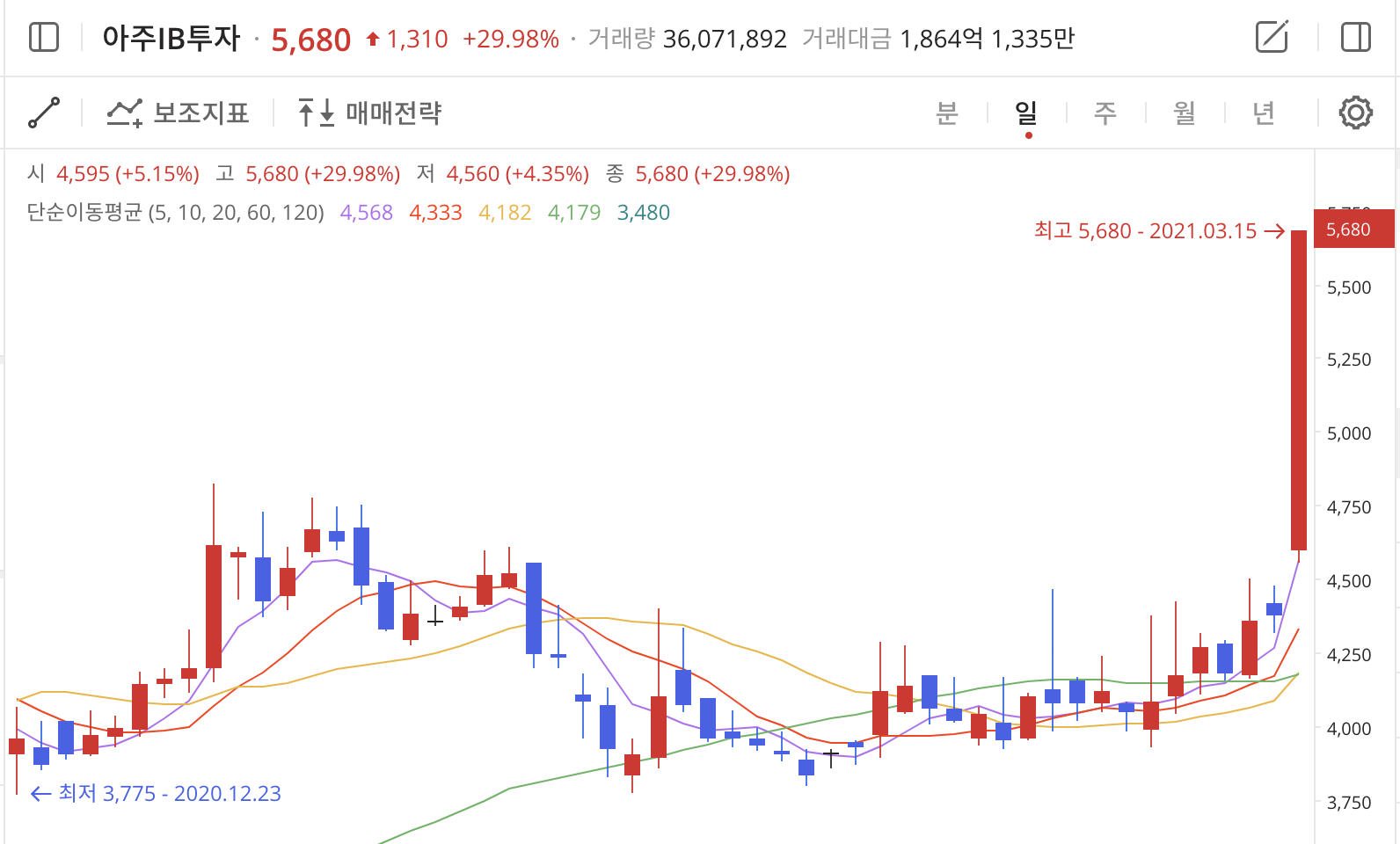Click 5-day moving average value 4,568
Viewport: 1400px width, 844px height.
367,213
